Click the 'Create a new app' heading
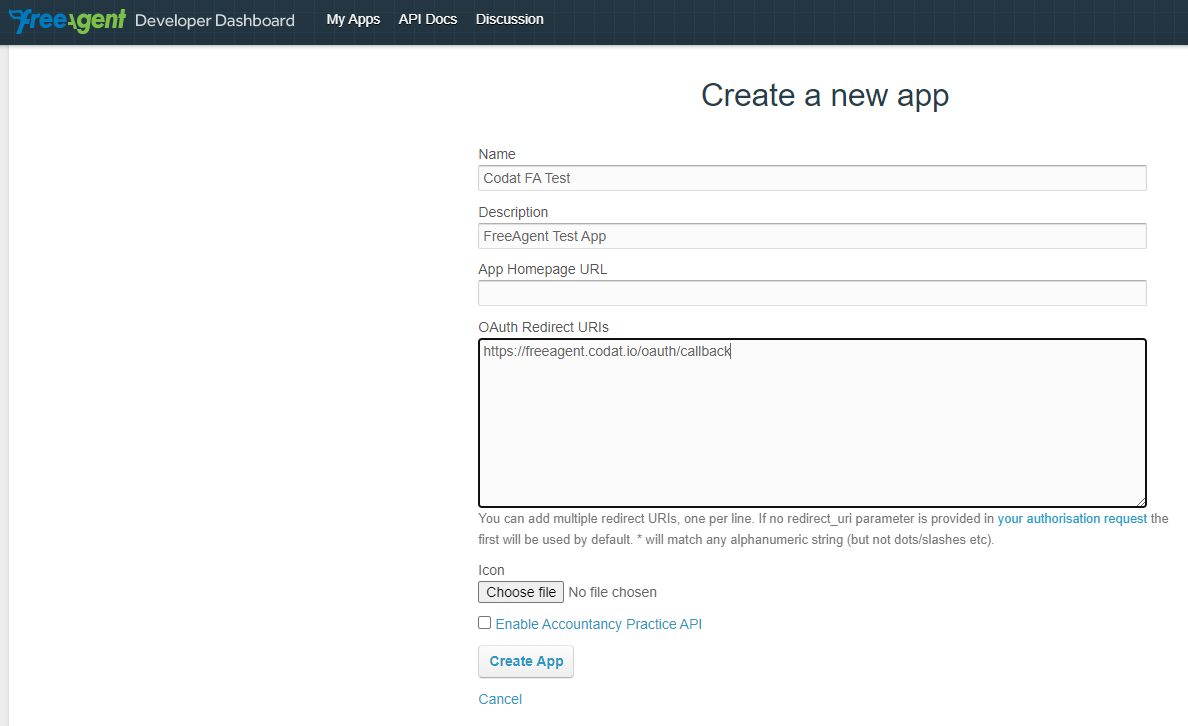This screenshot has width=1188, height=726. click(824, 95)
